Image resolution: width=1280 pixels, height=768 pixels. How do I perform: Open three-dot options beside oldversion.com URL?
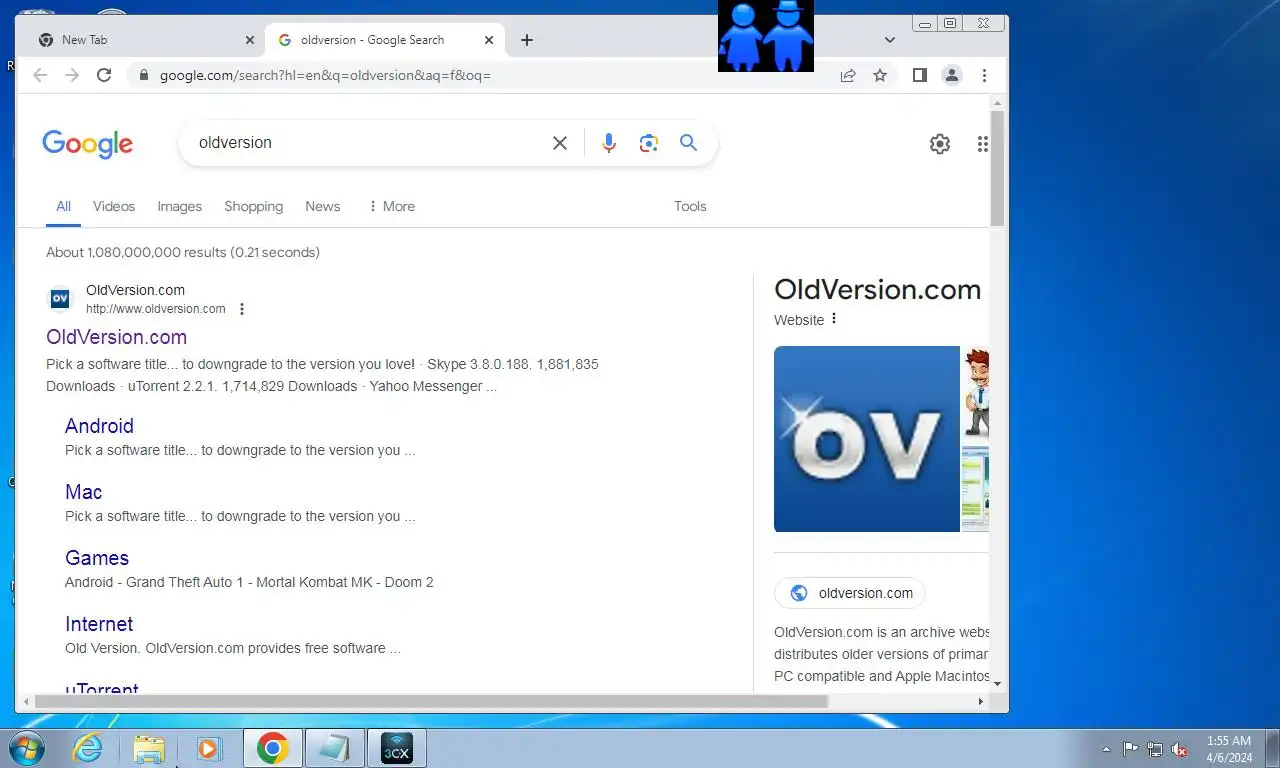click(242, 309)
